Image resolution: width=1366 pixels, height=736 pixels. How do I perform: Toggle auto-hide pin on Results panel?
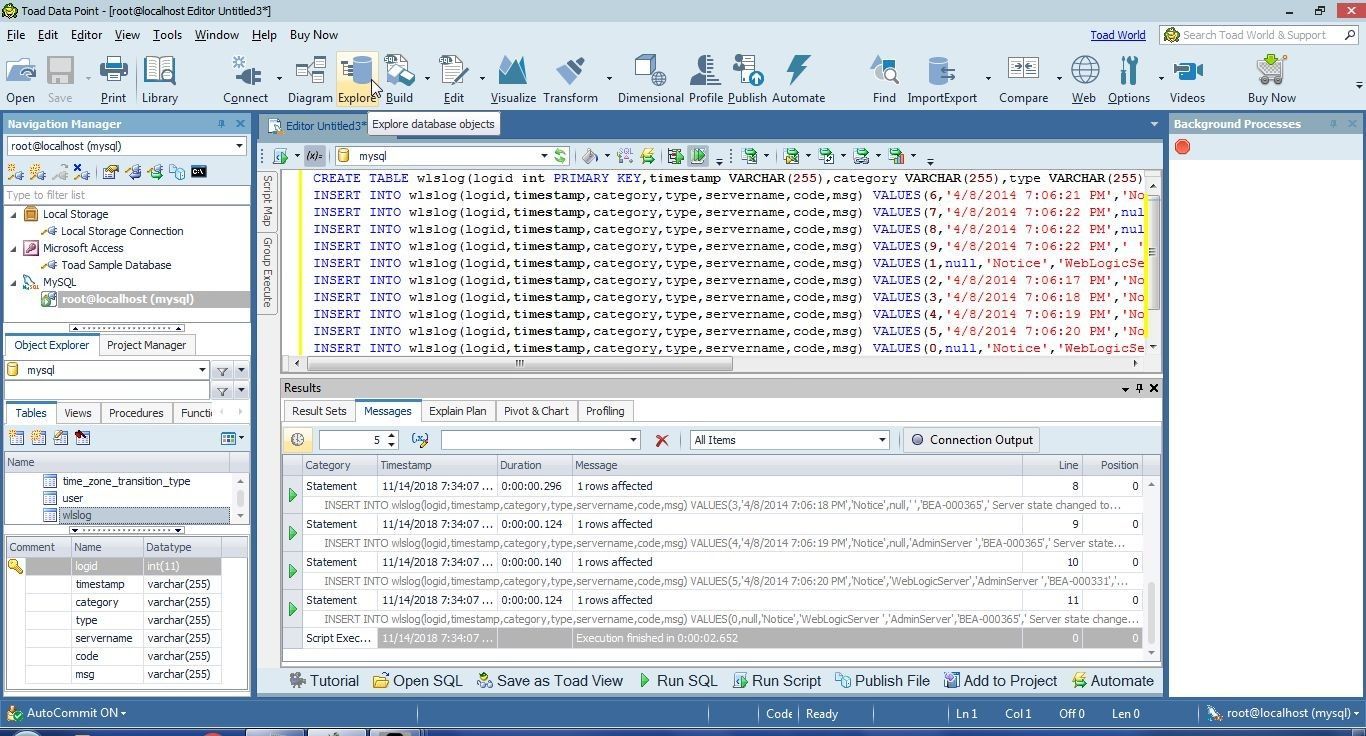point(1139,388)
